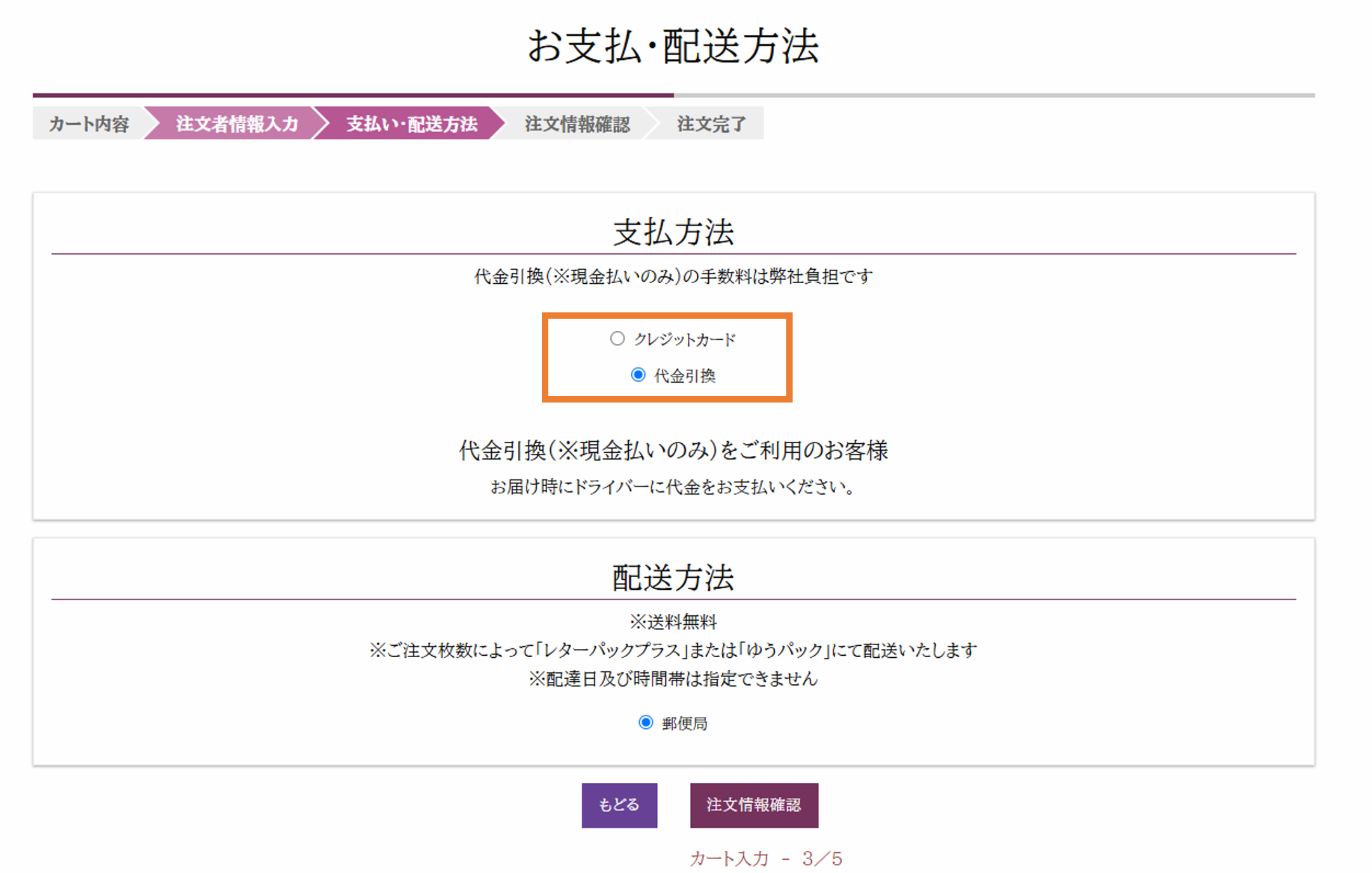Go to カート内容 breadcrumb step

89,124
